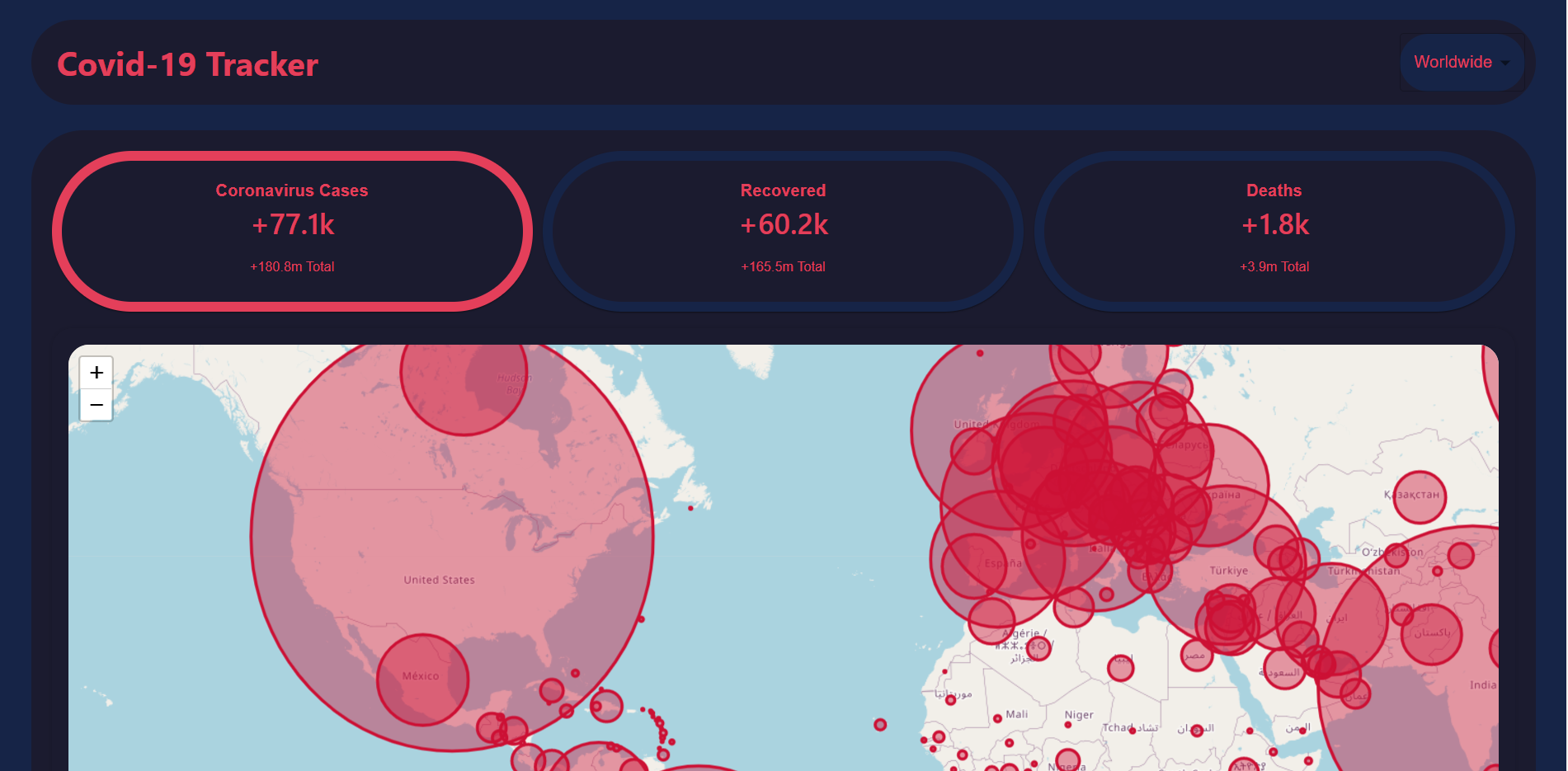Click the dropdown arrow next to Worldwide

tap(1505, 63)
